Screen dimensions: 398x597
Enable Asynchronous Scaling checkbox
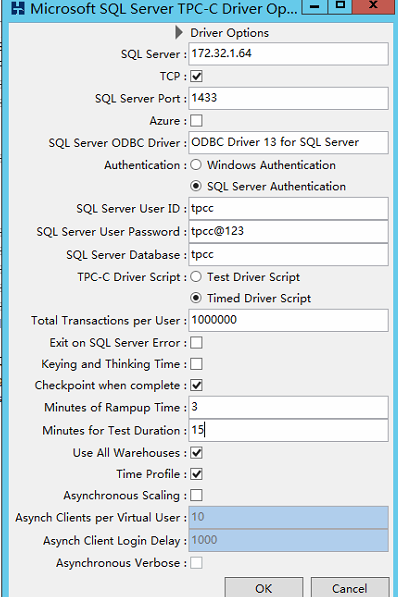click(x=197, y=495)
